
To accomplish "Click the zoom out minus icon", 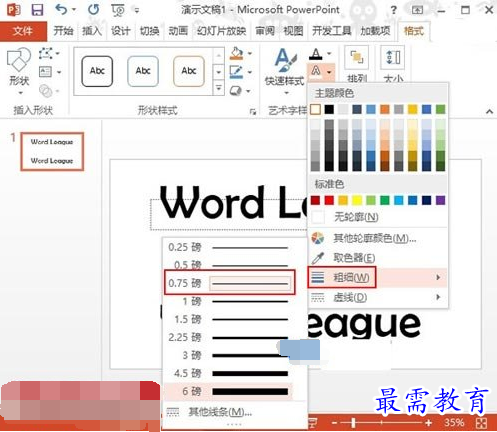I will 334,423.
